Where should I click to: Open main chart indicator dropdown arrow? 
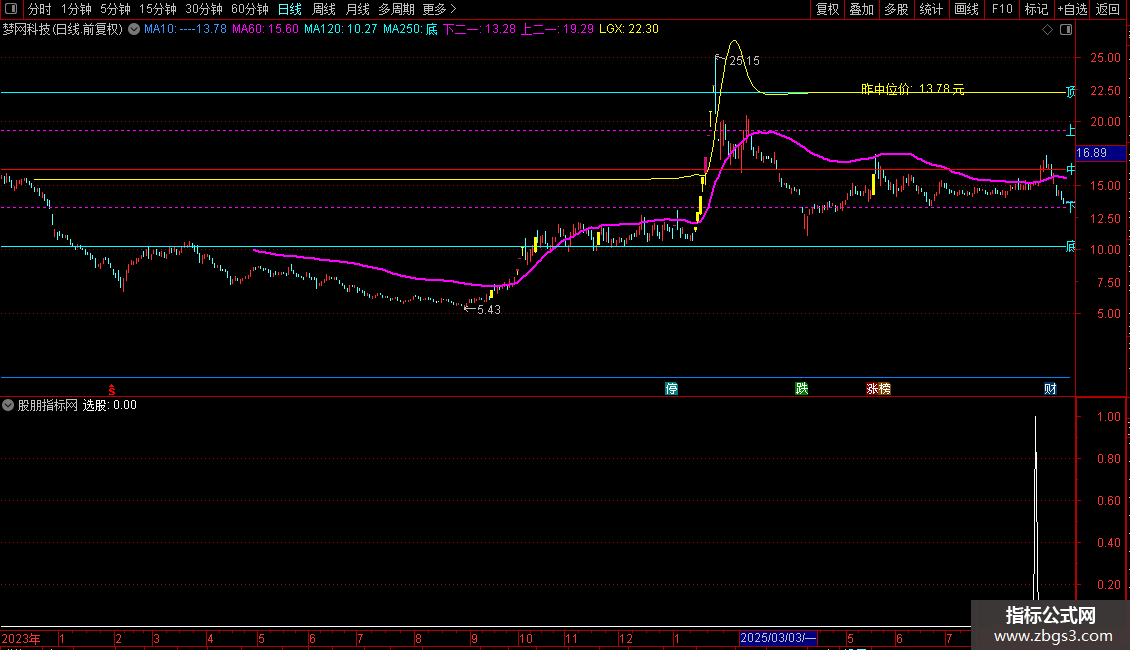click(x=134, y=29)
